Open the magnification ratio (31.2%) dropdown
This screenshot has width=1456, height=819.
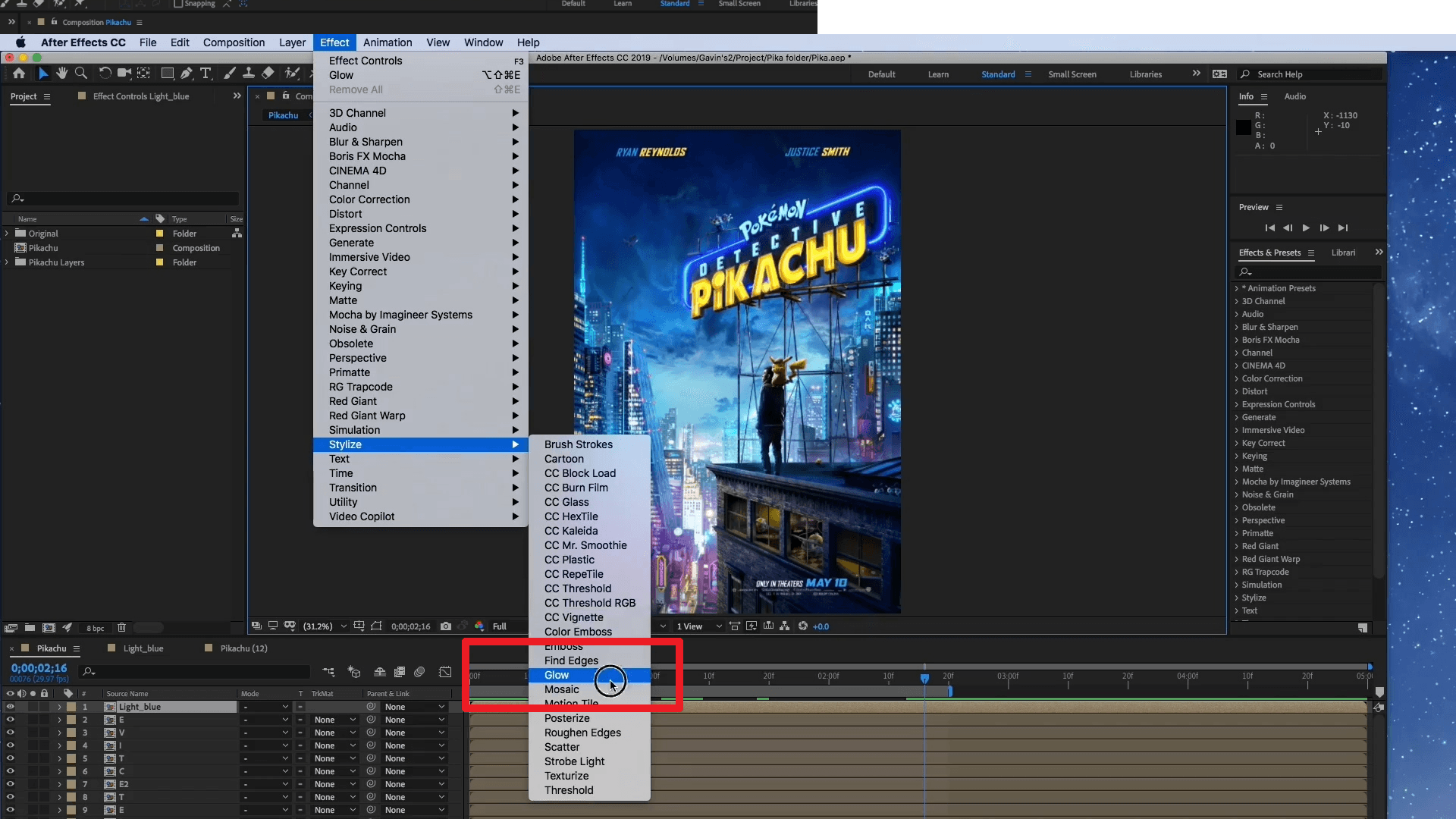tap(325, 626)
